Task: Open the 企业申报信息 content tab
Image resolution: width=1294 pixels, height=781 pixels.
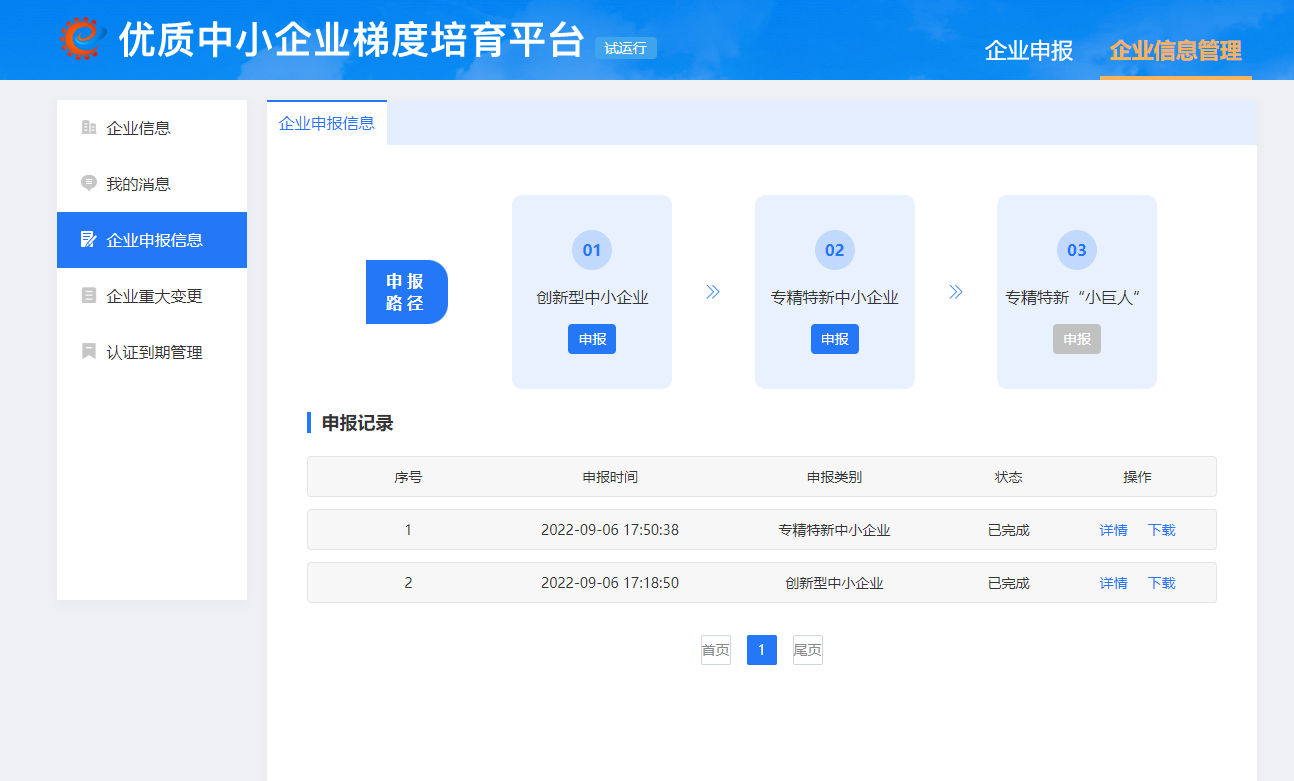Action: [327, 123]
